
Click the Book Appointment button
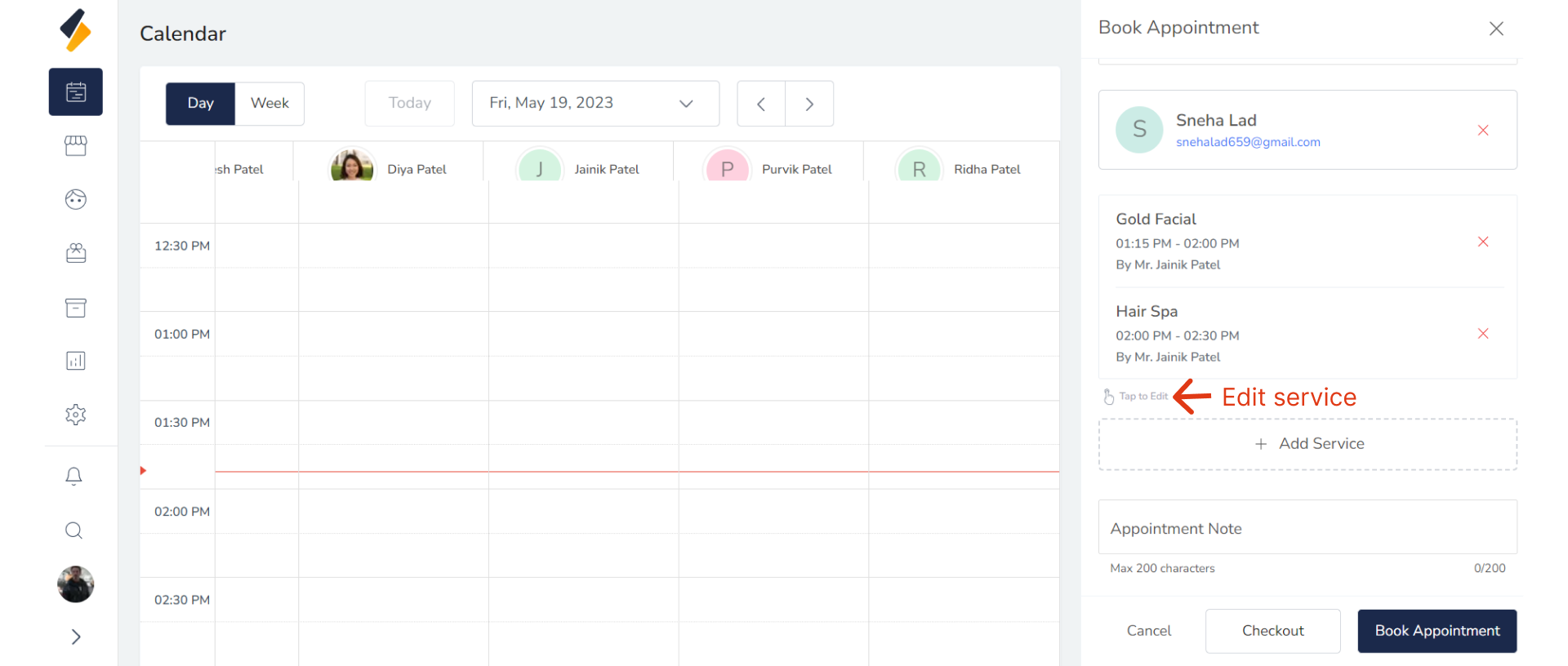1437,631
